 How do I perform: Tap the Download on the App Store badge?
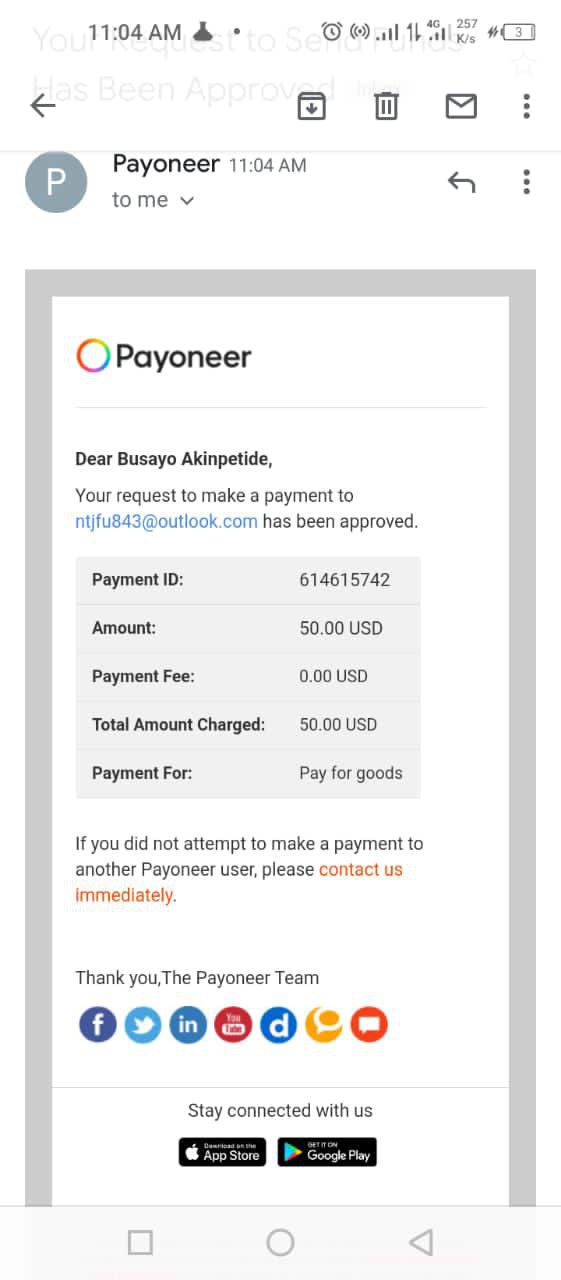pos(222,1152)
